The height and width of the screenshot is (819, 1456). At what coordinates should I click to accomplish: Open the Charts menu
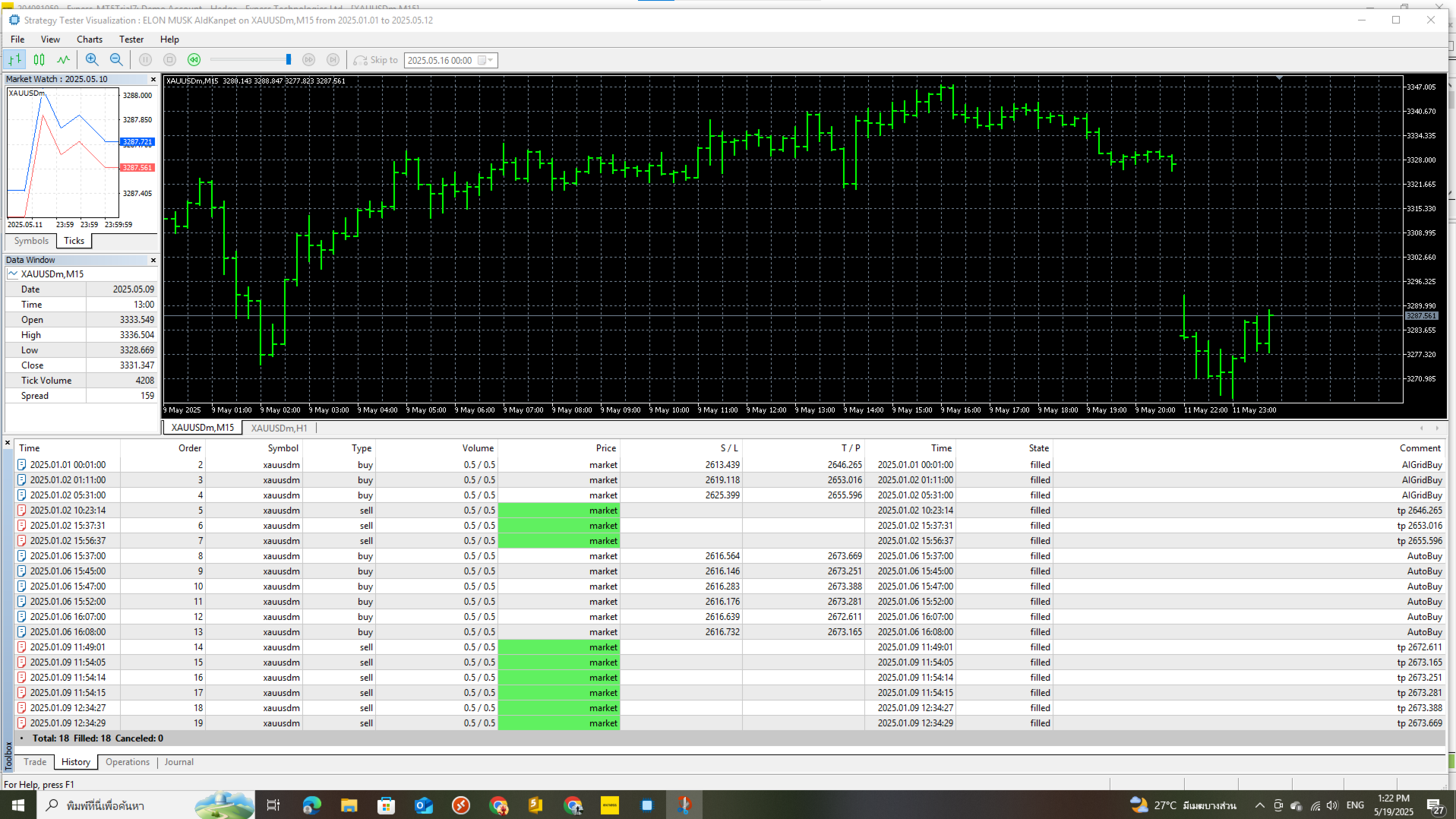click(x=90, y=40)
